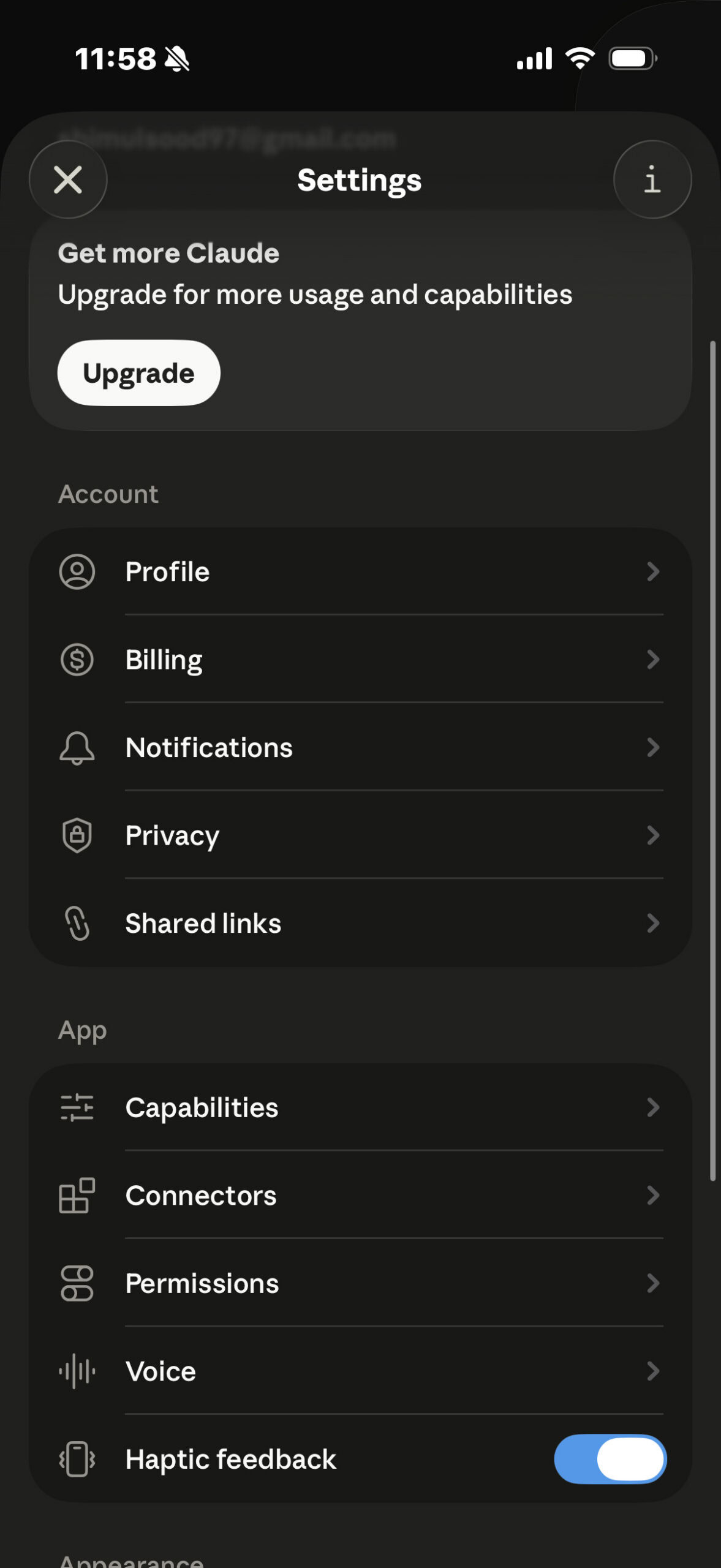Screen dimensions: 721x1568
Task: Tap the battery icon in status bar
Action: coord(633,59)
